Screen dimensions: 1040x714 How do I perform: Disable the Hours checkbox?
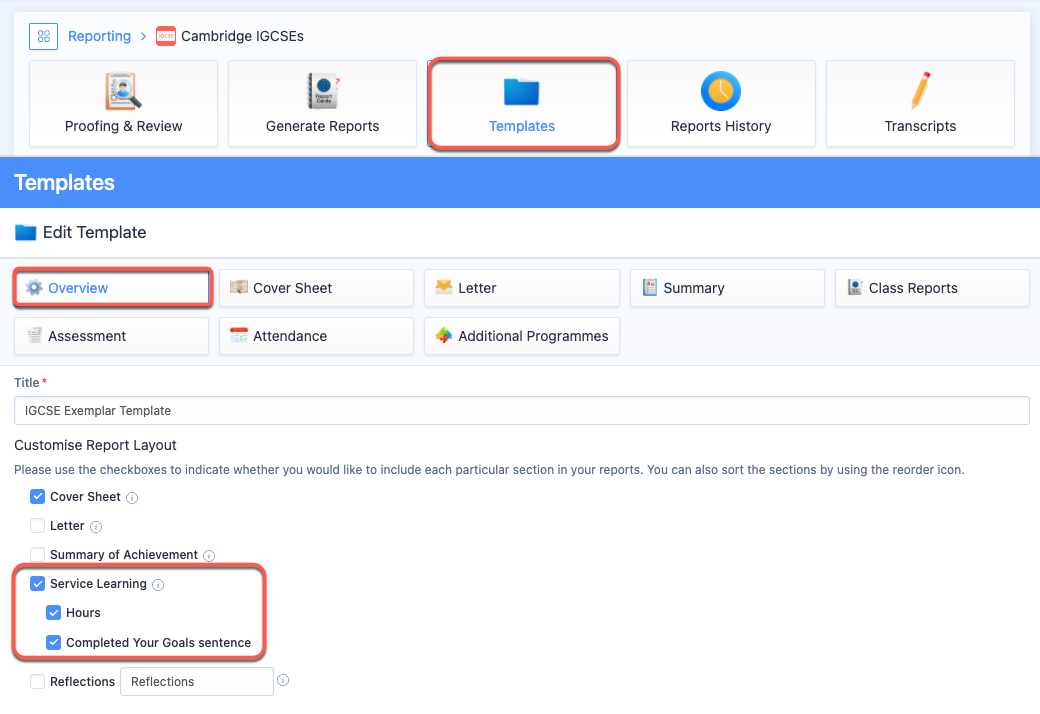click(x=54, y=613)
